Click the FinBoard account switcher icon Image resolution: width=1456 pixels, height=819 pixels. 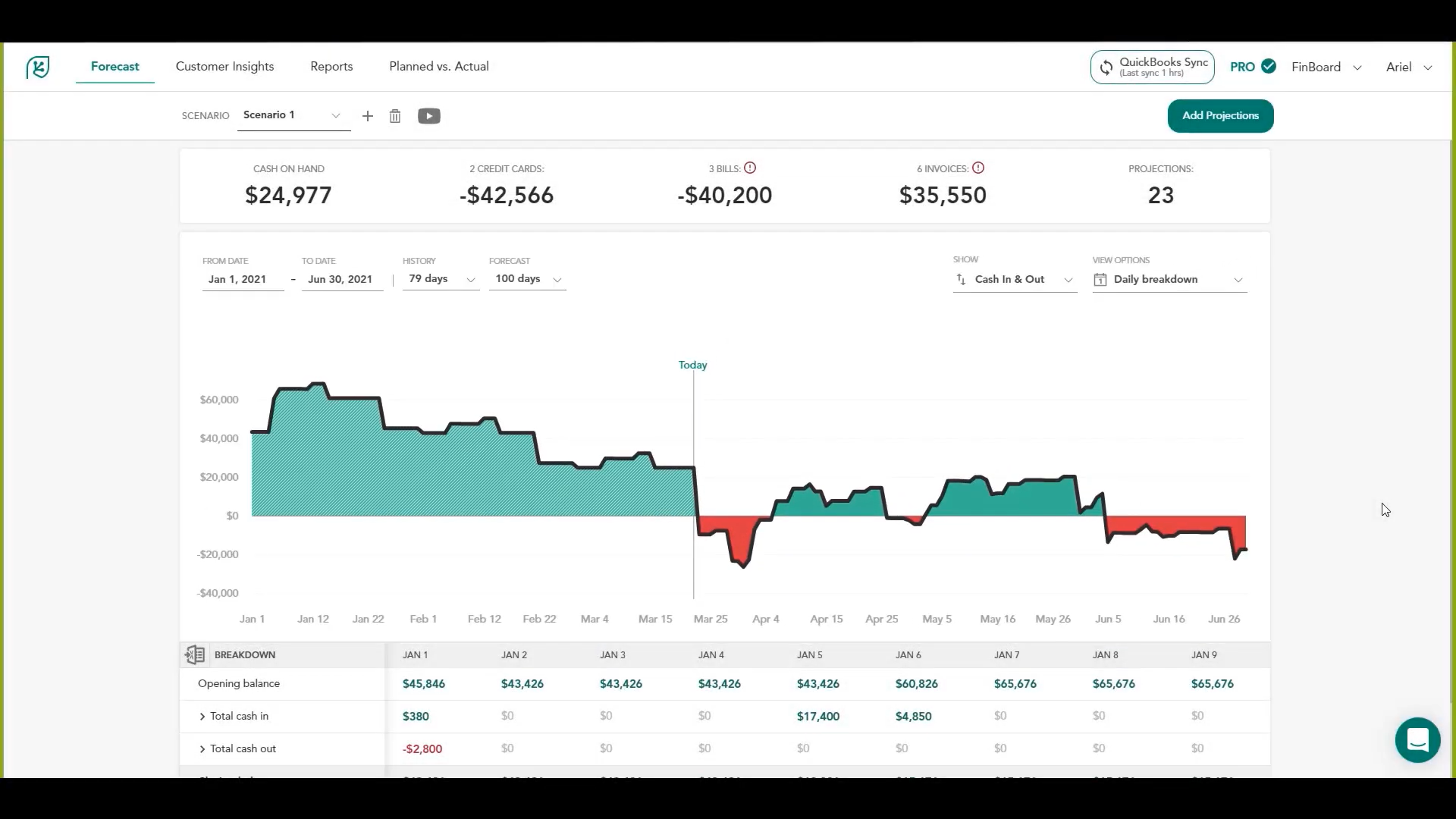[x=1357, y=67]
